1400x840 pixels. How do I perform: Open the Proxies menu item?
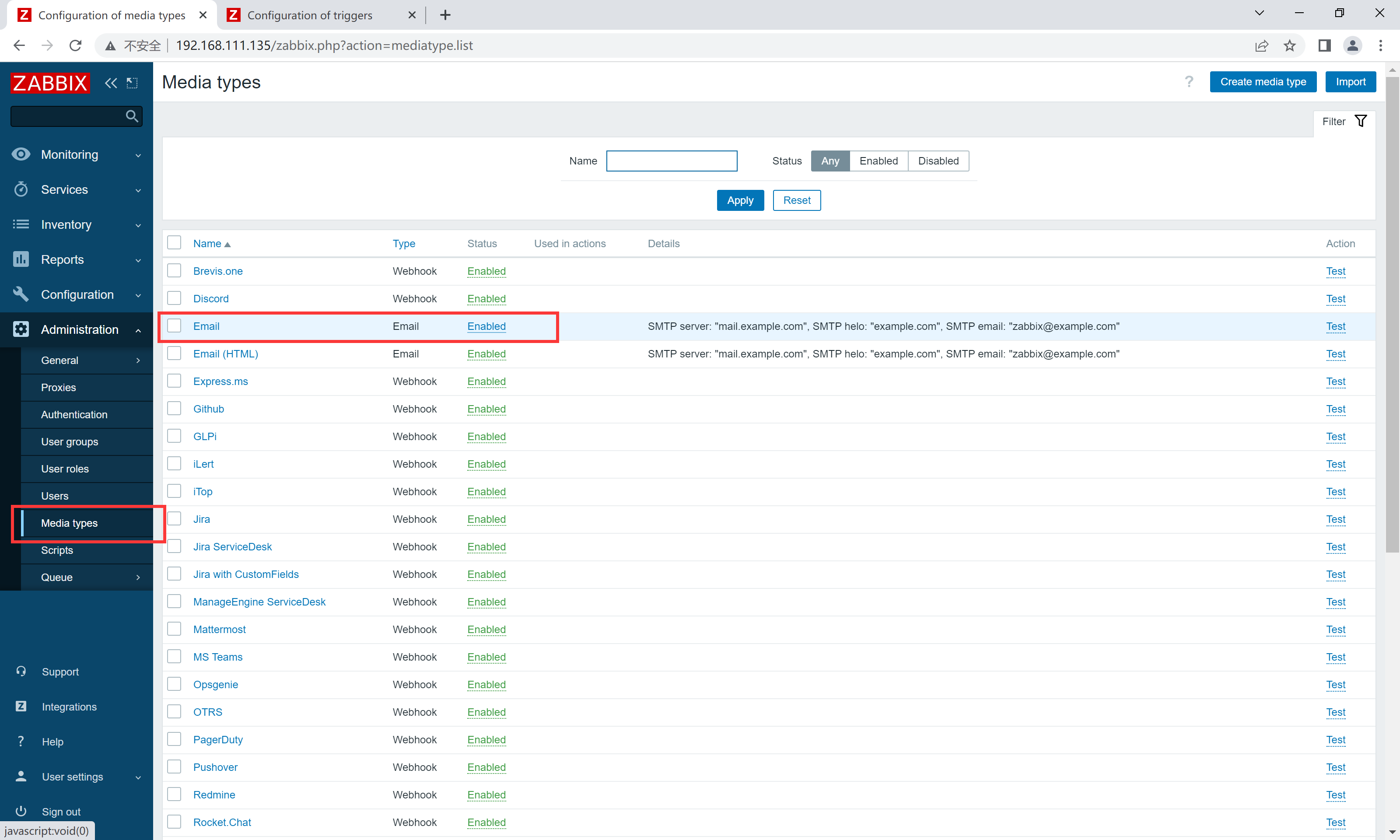pyautogui.click(x=87, y=387)
